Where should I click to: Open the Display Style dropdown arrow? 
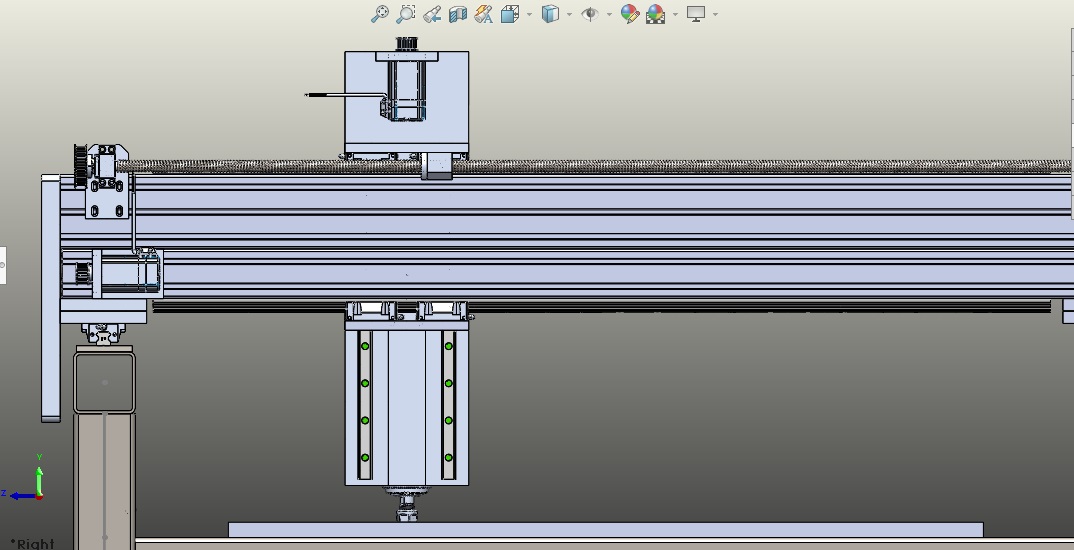tap(569, 14)
